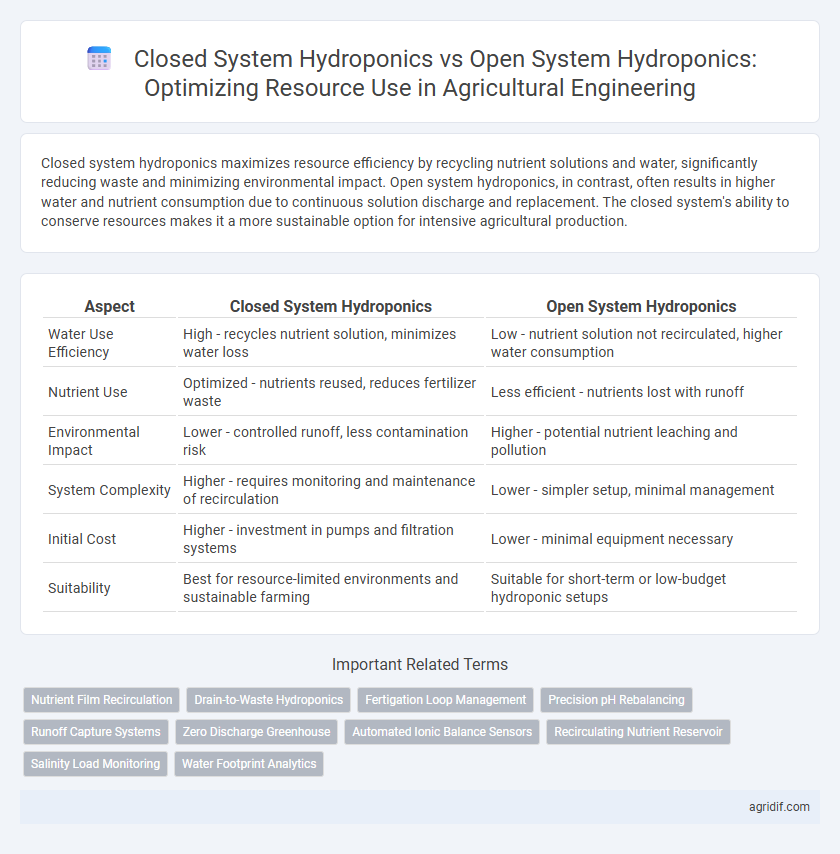This screenshot has width=840, height=854.
Task: Click the Open System Hydroponics column header
Action: click(641, 307)
